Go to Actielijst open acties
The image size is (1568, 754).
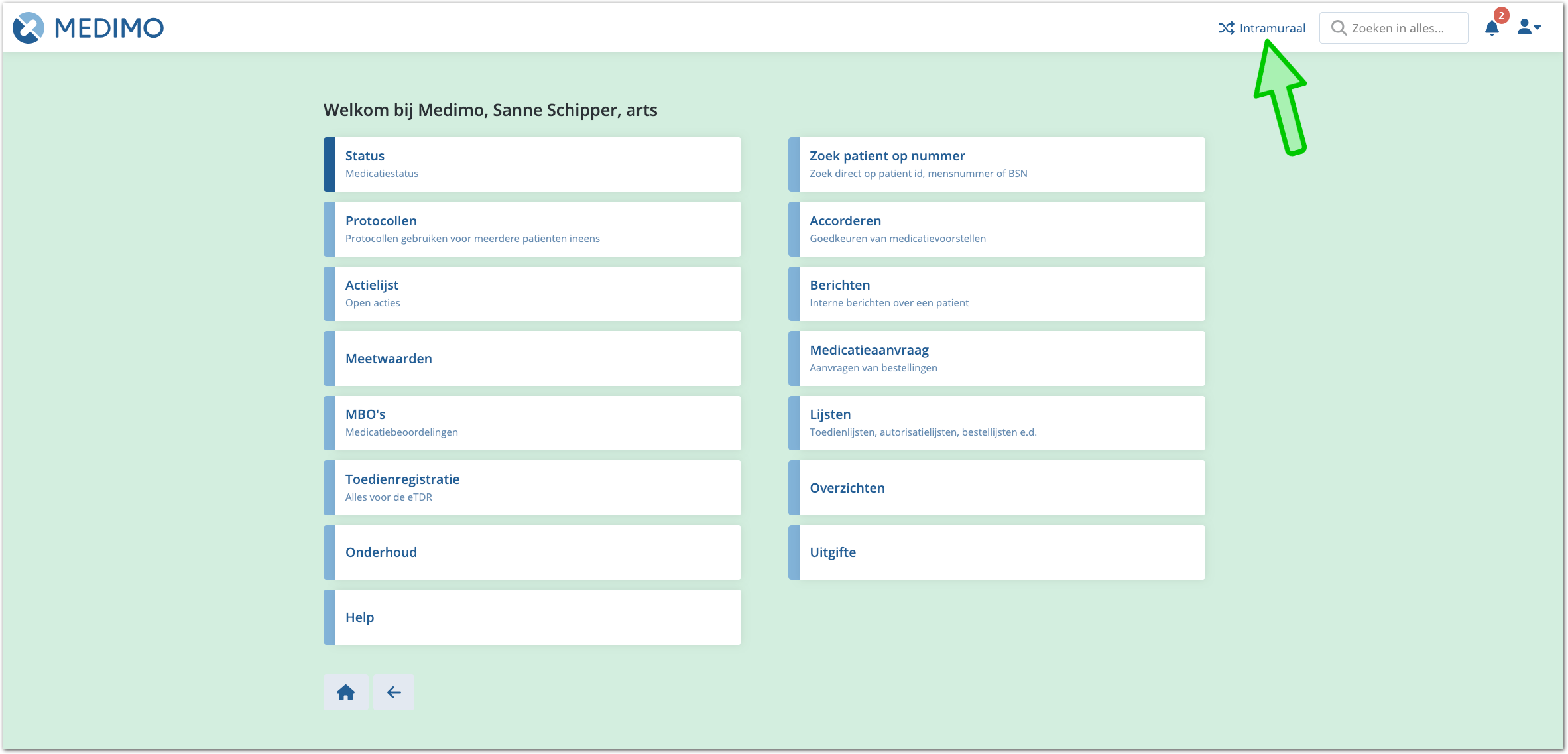(532, 294)
